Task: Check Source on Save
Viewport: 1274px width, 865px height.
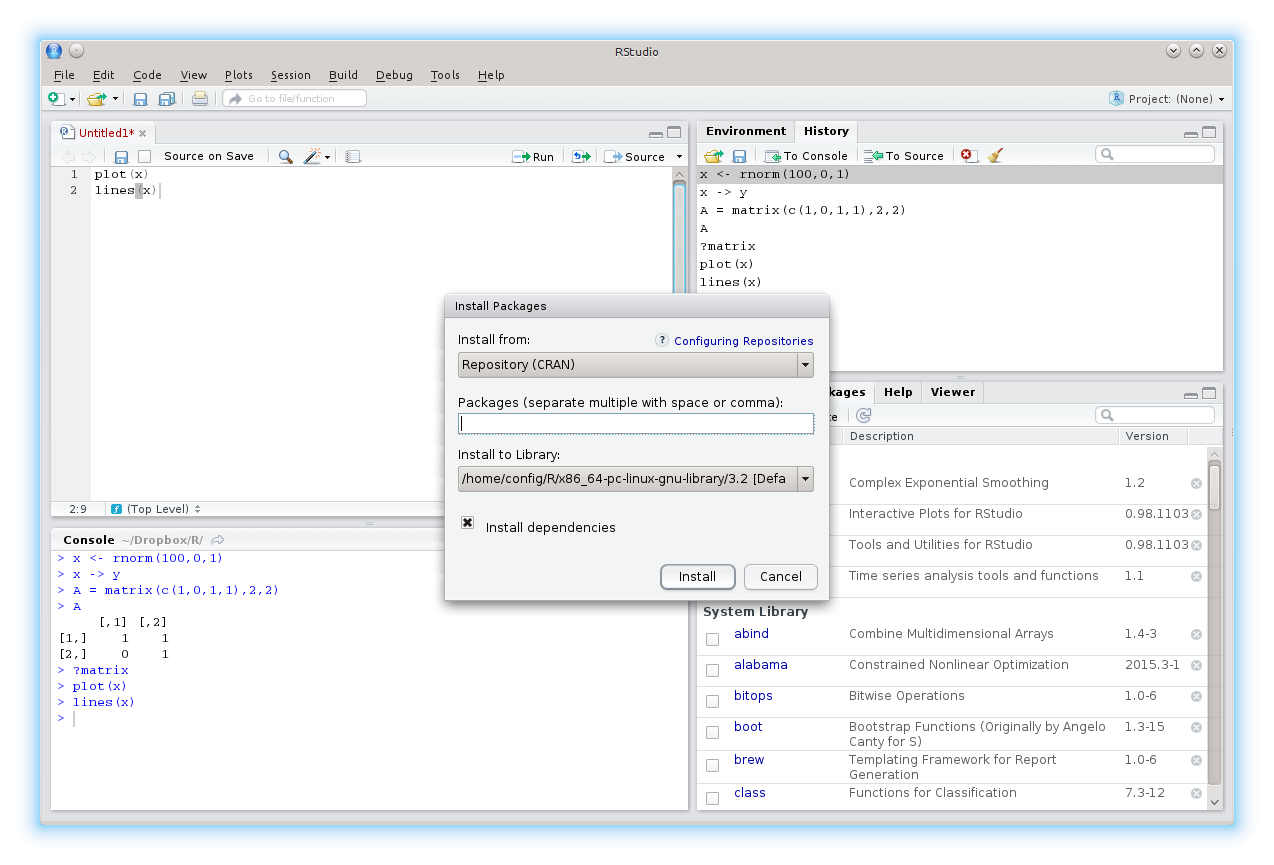Action: tap(143, 156)
